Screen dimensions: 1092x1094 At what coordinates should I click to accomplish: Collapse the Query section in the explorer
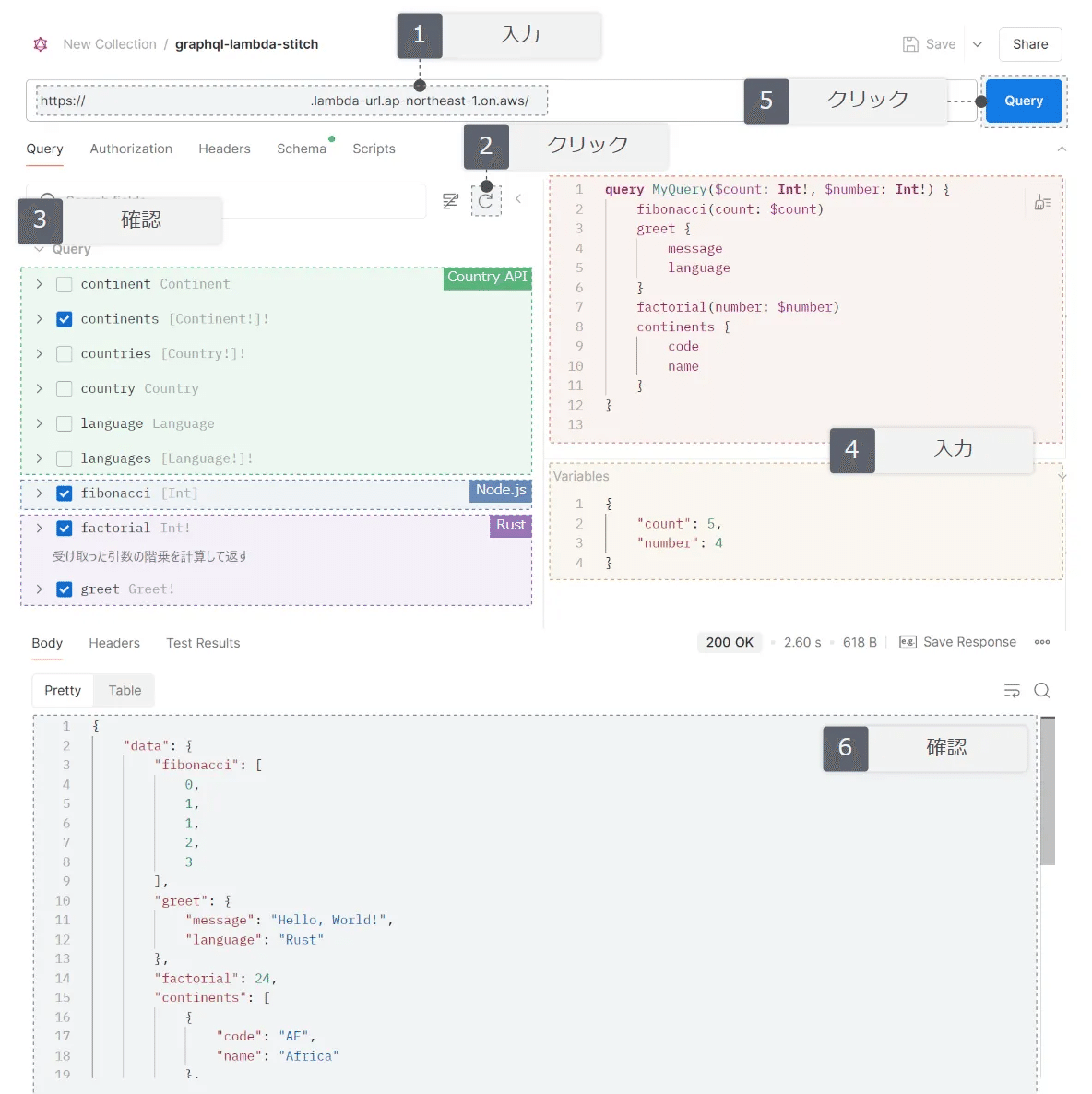coord(39,248)
